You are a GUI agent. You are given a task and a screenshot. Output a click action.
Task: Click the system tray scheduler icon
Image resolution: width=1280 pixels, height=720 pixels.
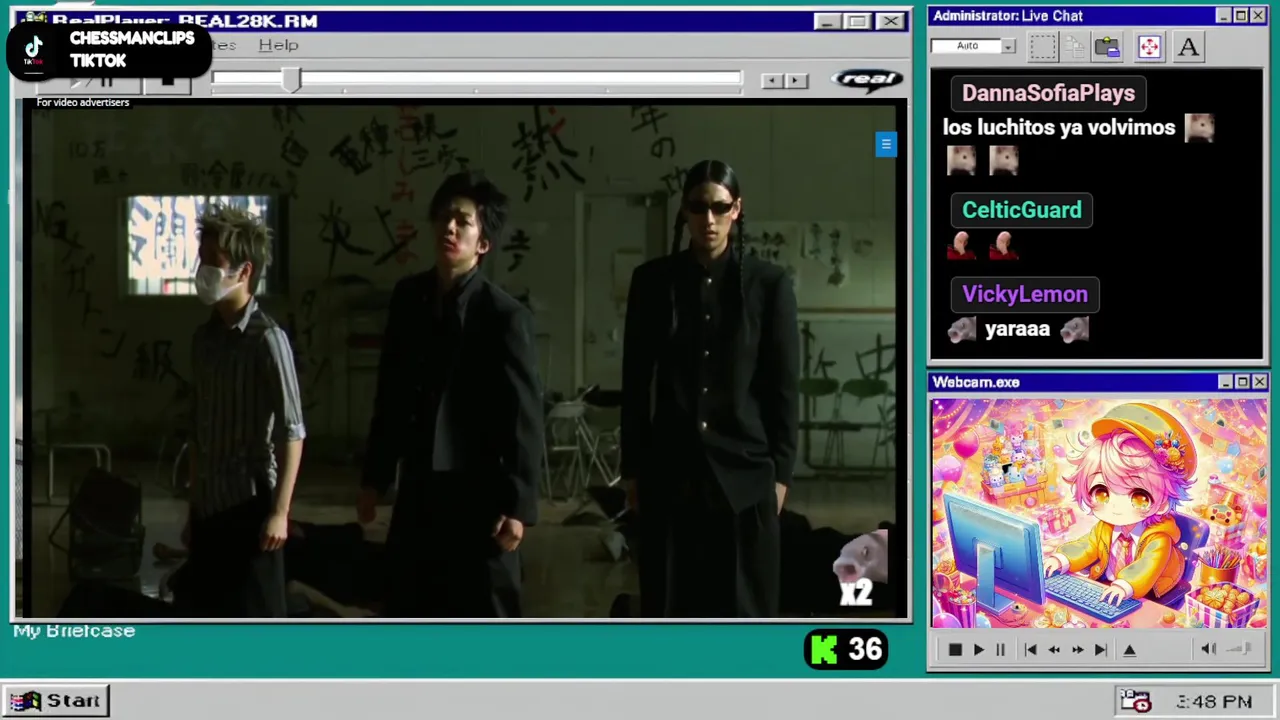1135,701
